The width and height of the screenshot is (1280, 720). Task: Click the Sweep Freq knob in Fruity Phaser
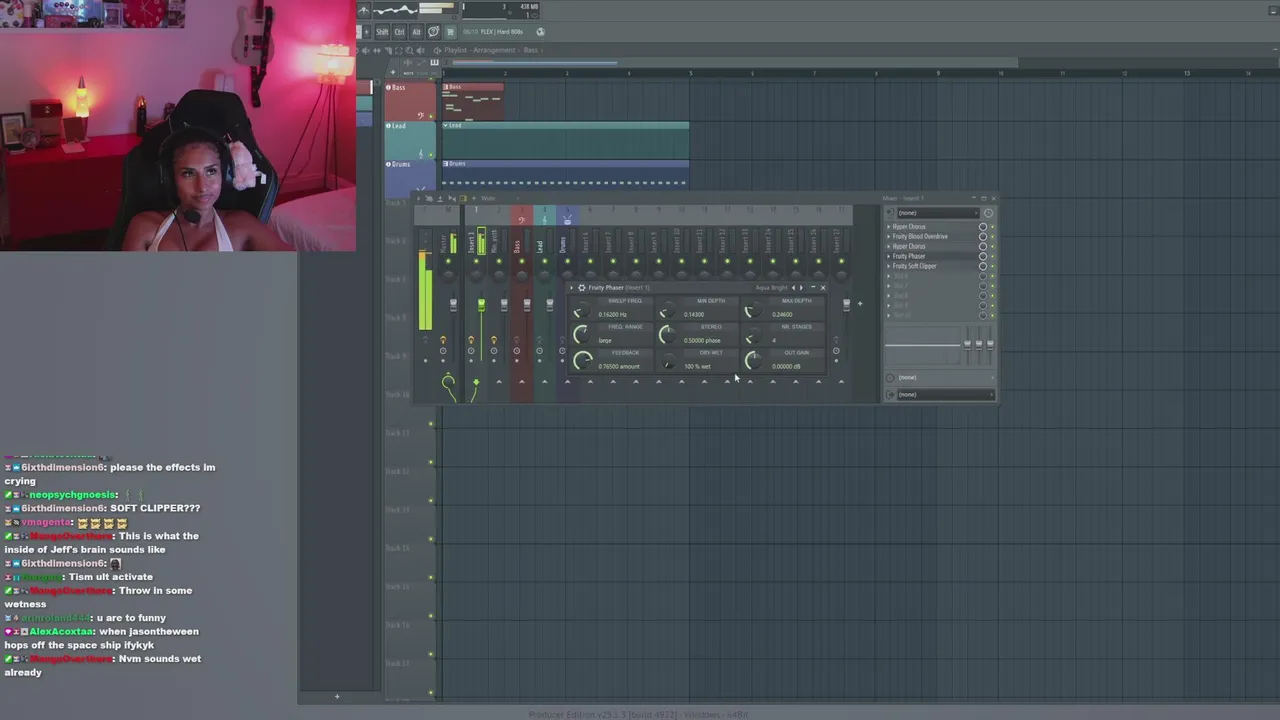pos(582,309)
